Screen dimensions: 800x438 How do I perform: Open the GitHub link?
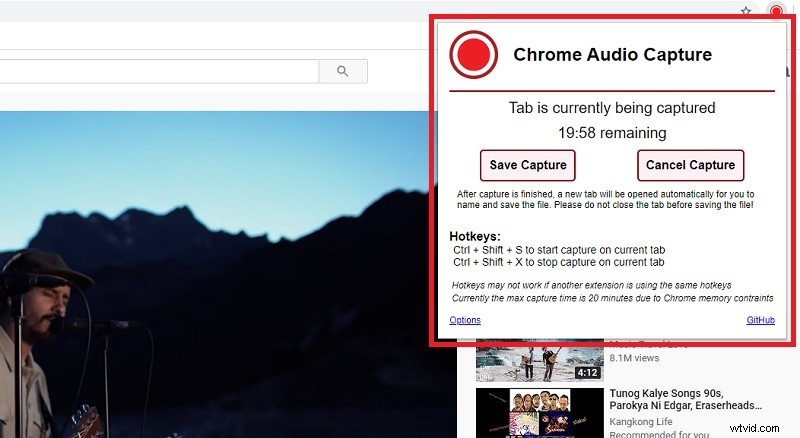pyautogui.click(x=760, y=320)
